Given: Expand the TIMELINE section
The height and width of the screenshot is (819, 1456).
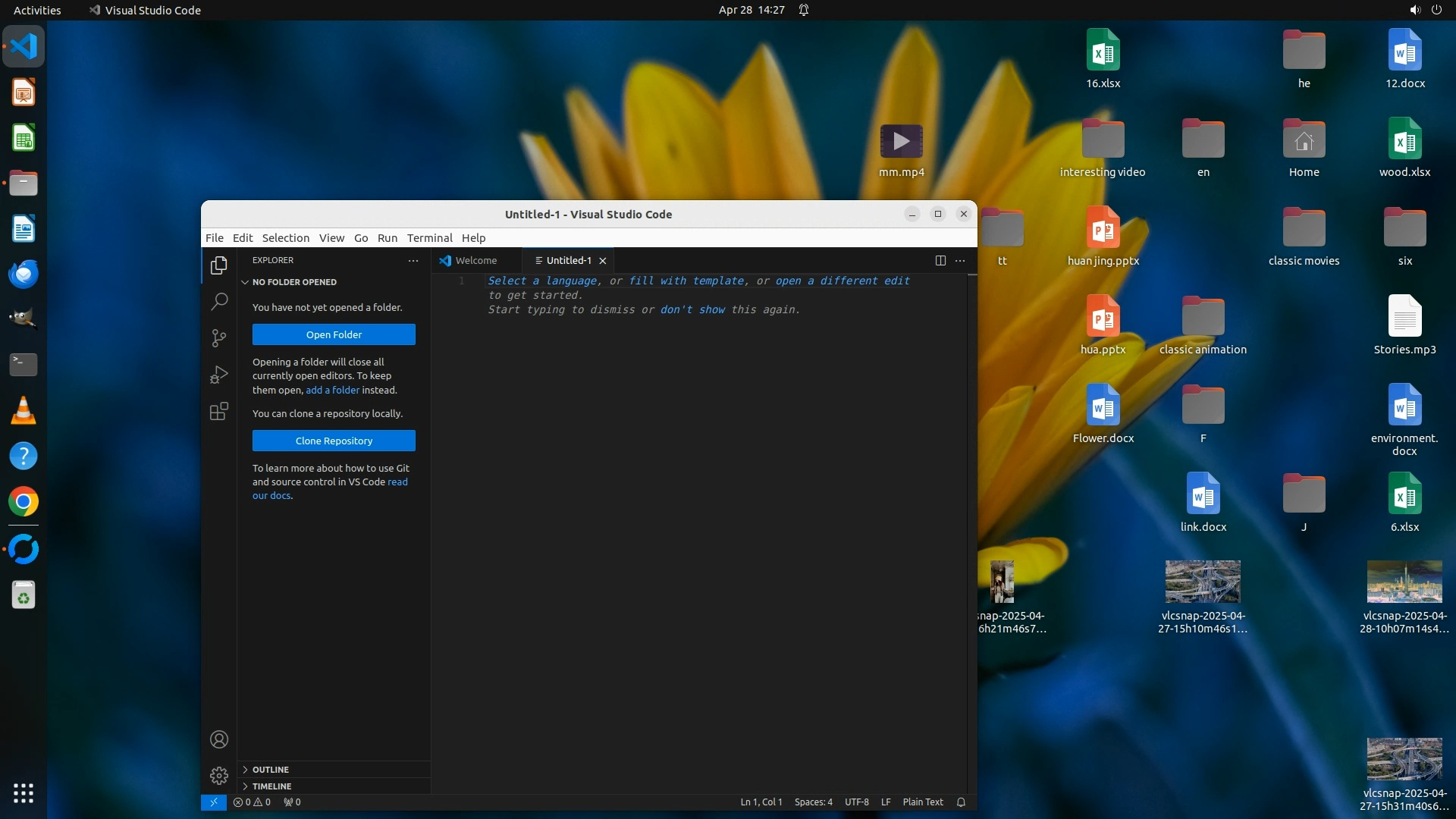Looking at the screenshot, I should tap(271, 786).
